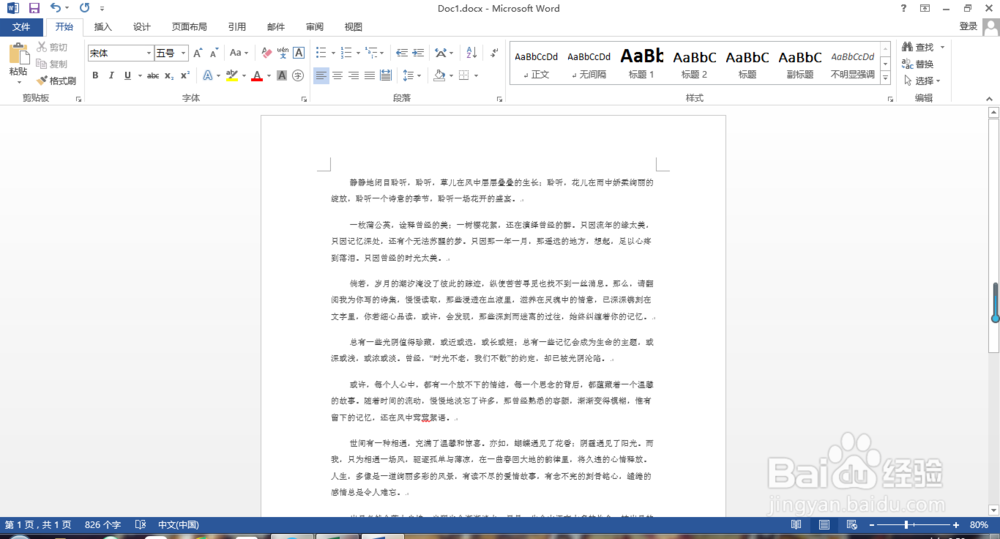Open the Select (选择) dropdown
Image resolution: width=1000 pixels, height=539 pixels.
pyautogui.click(x=922, y=80)
